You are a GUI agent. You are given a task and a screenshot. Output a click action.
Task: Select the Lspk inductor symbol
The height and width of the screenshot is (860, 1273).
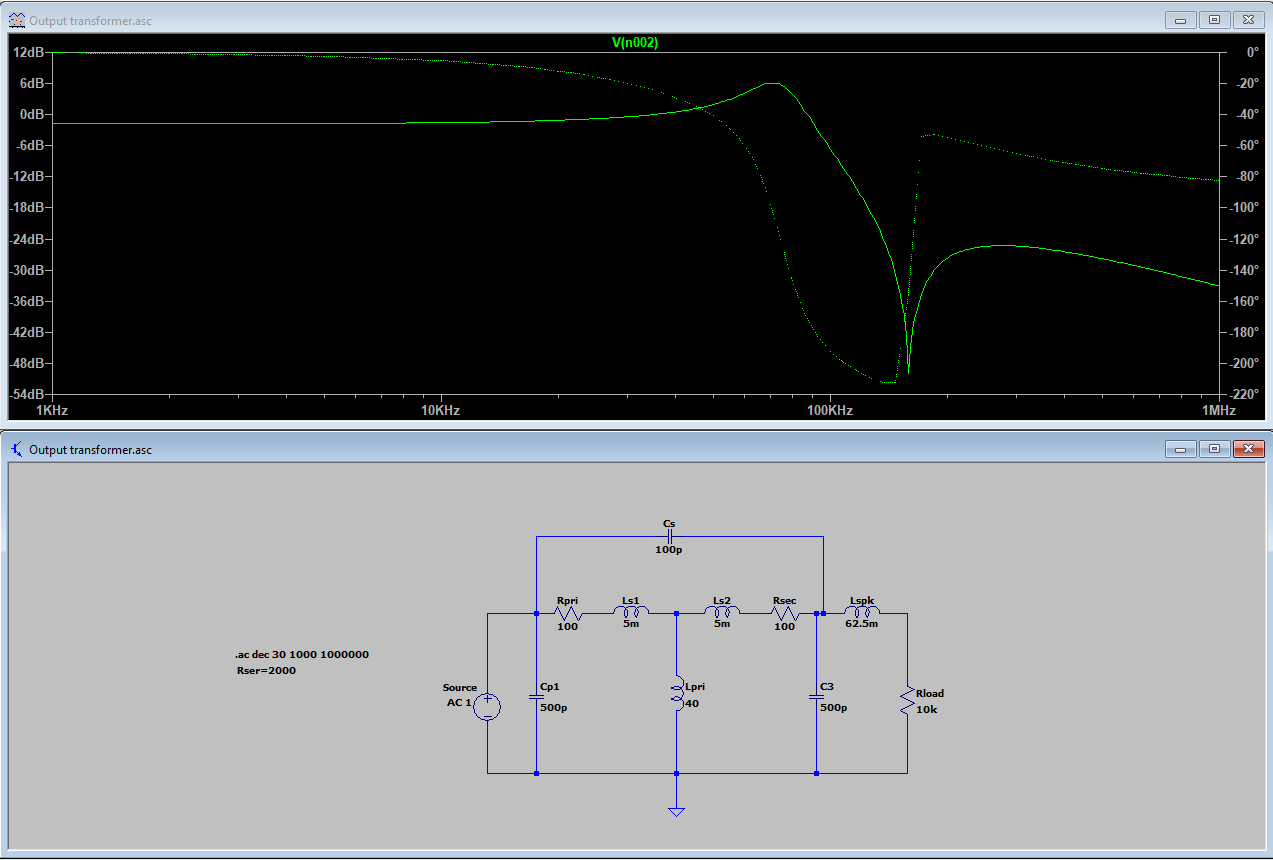coord(862,612)
